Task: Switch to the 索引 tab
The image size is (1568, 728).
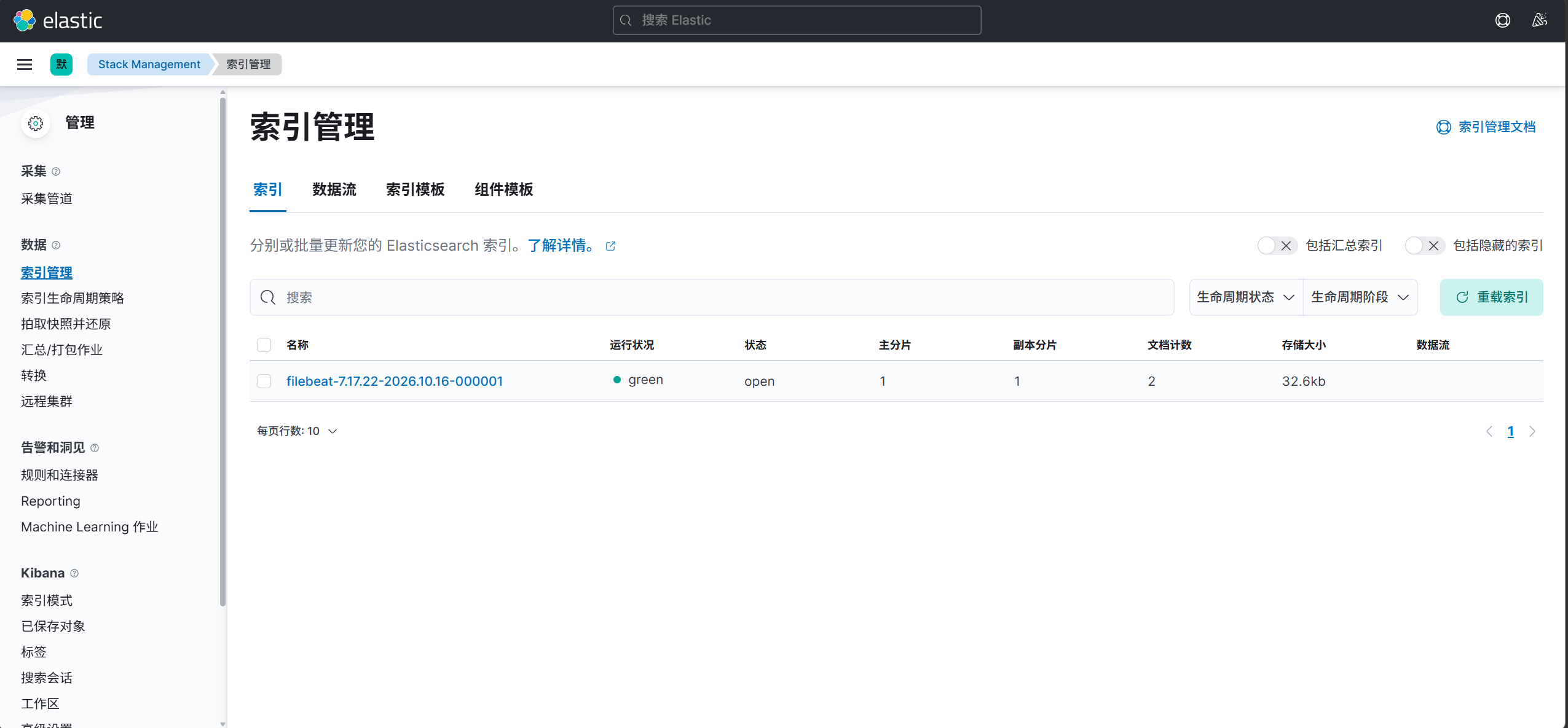Action: click(268, 190)
